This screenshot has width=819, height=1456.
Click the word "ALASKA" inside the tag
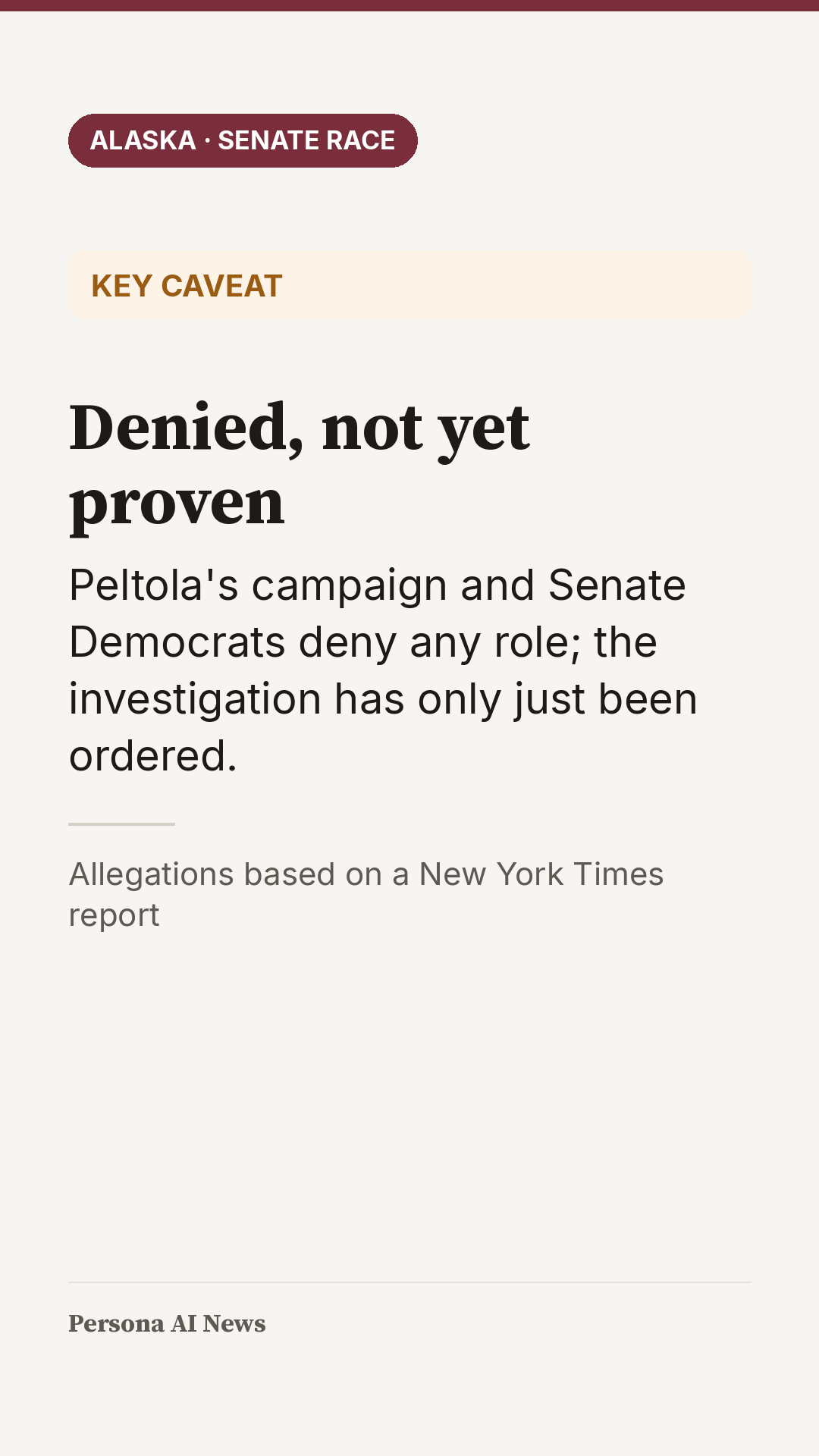point(143,140)
